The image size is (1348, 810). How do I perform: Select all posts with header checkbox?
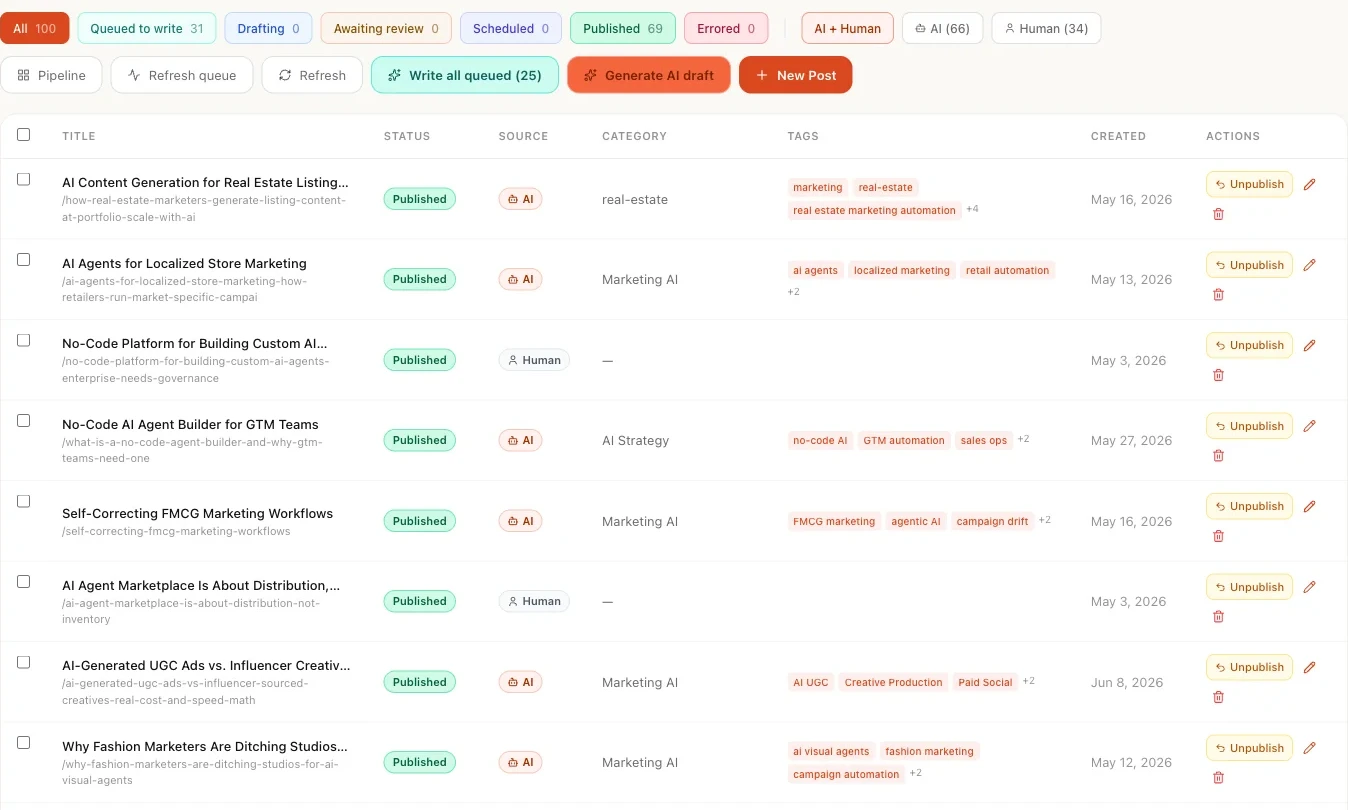(x=24, y=135)
